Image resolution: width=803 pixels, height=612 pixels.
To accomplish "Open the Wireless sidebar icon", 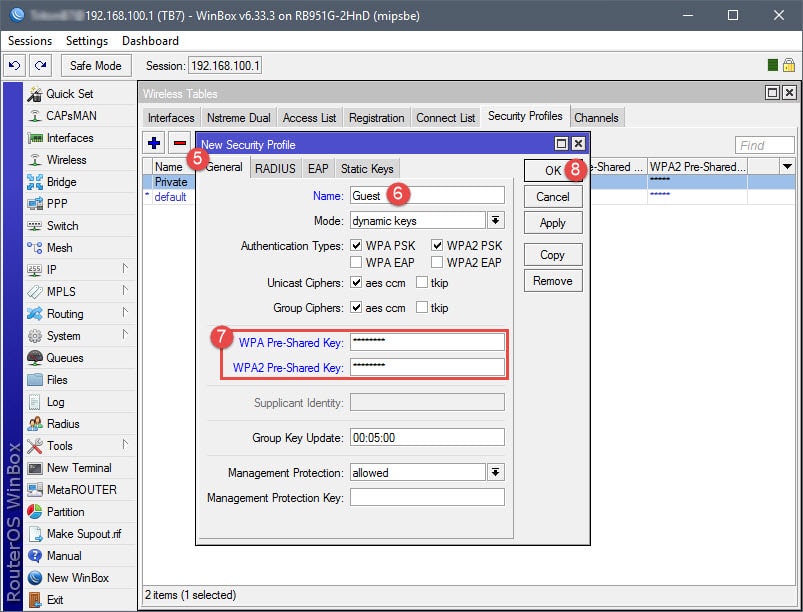I will [35, 160].
